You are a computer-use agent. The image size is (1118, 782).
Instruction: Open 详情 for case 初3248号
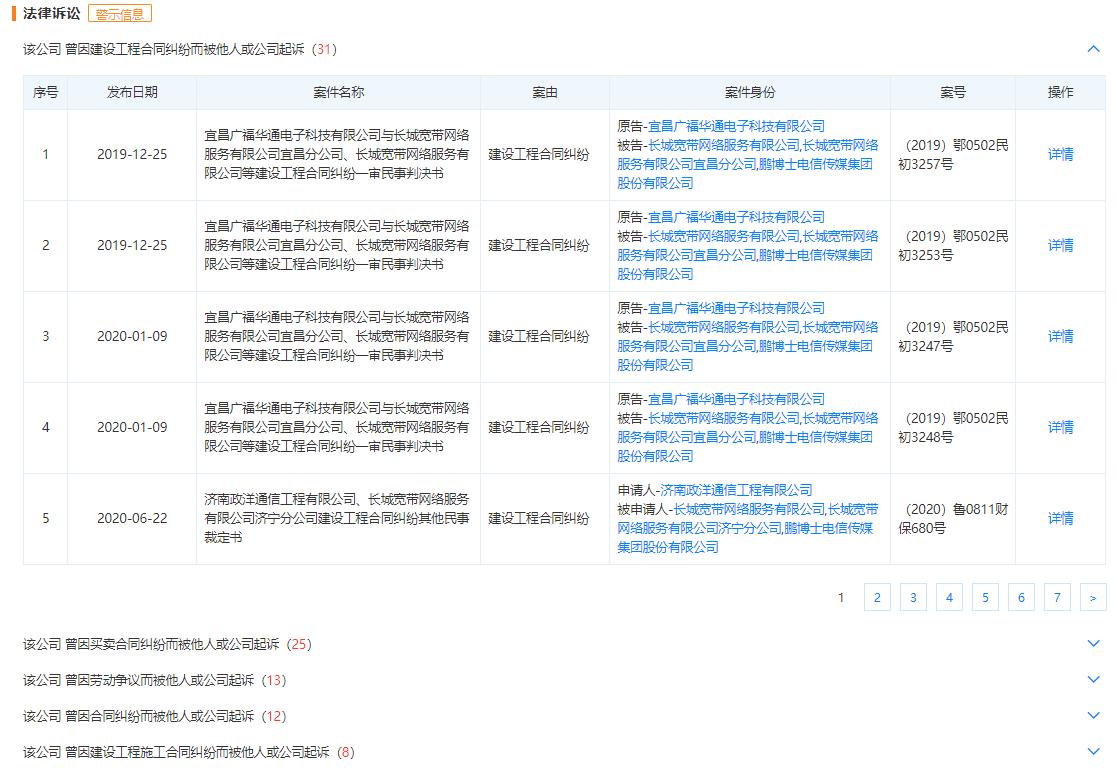tap(1060, 427)
